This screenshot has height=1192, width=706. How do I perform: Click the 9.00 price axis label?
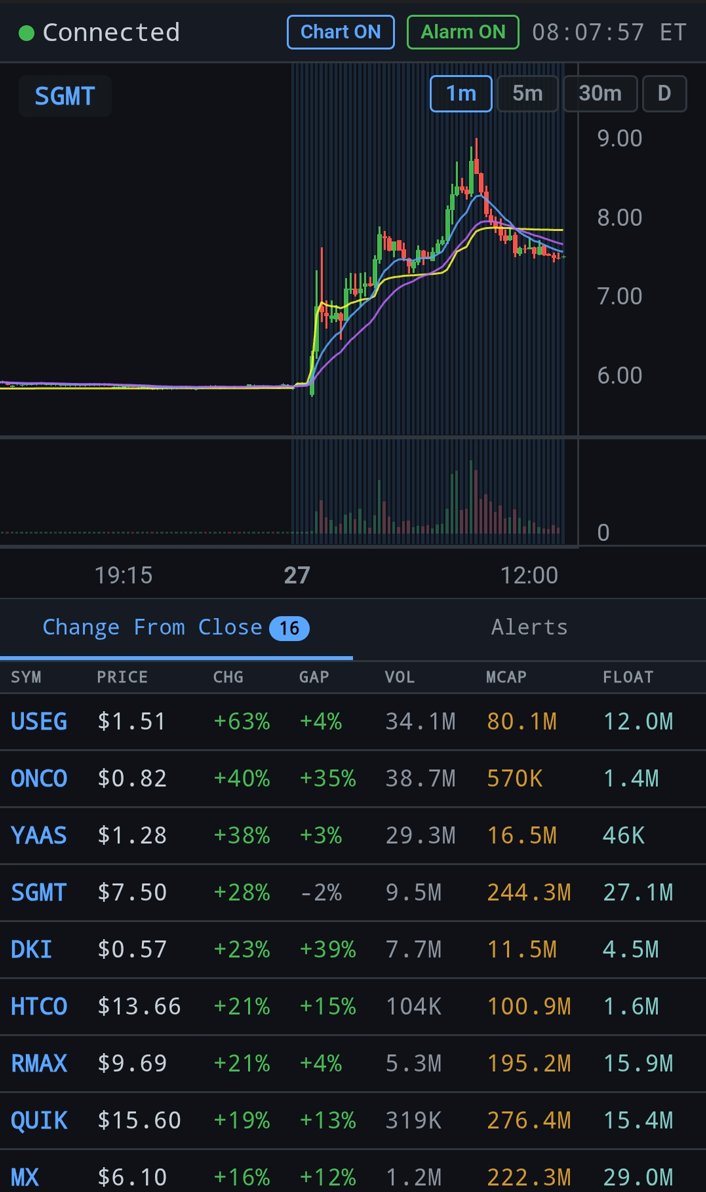coord(619,138)
